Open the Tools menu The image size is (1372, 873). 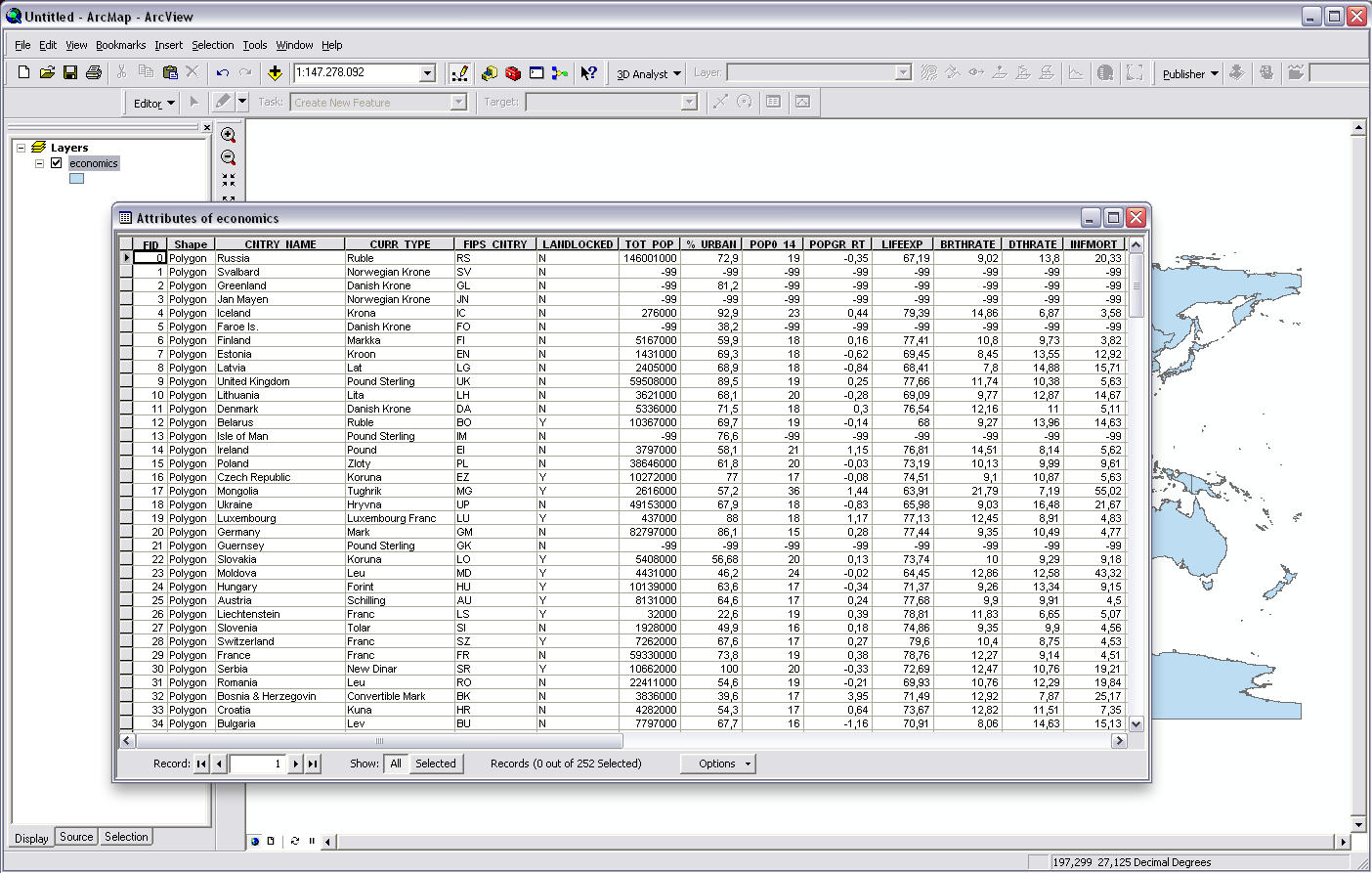[x=255, y=45]
